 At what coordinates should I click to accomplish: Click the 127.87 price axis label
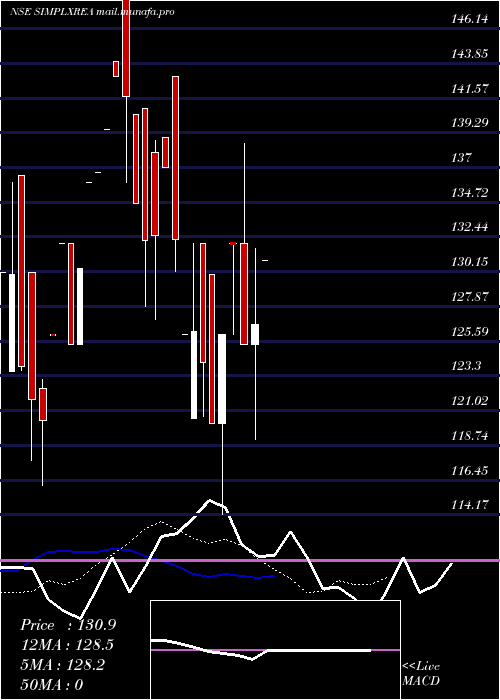470,296
